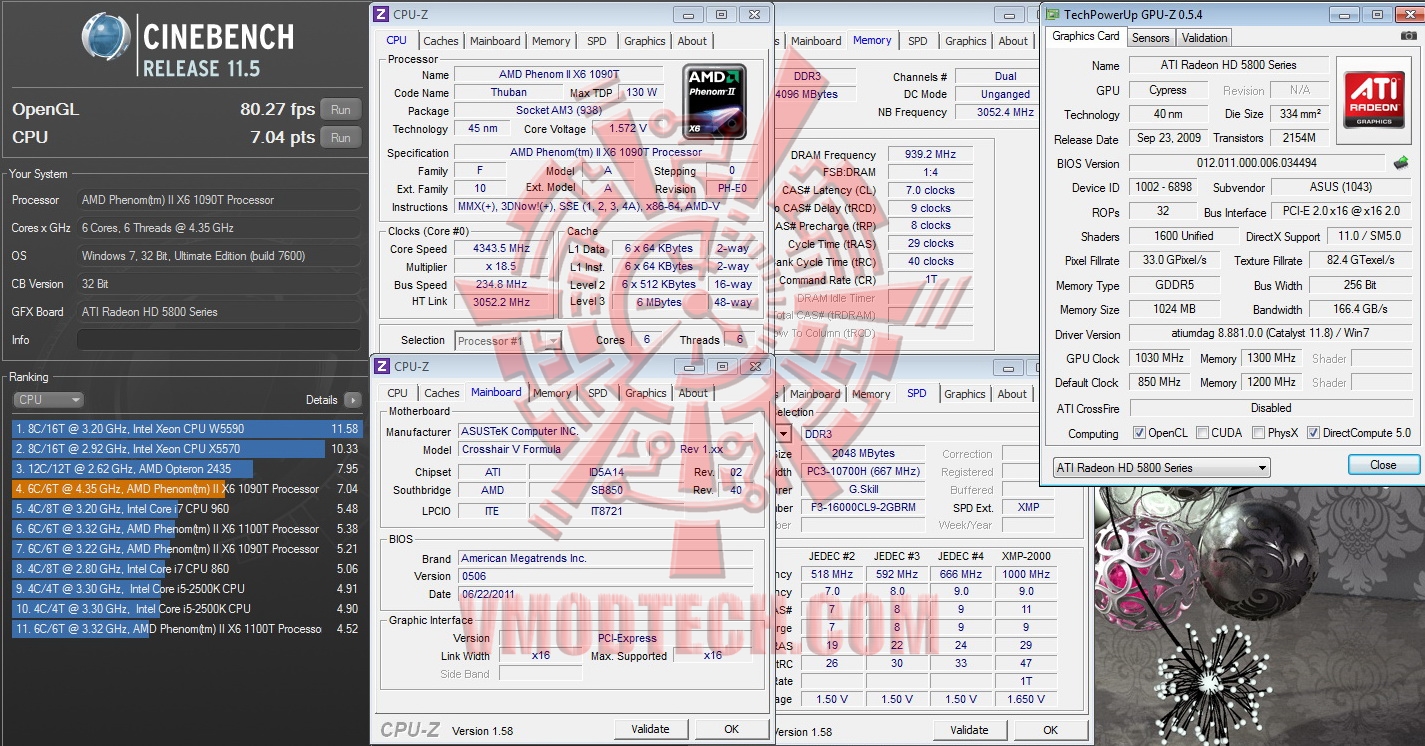Select Graphics tab in CPU-Z Mainboard window
The height and width of the screenshot is (746, 1425).
(646, 393)
